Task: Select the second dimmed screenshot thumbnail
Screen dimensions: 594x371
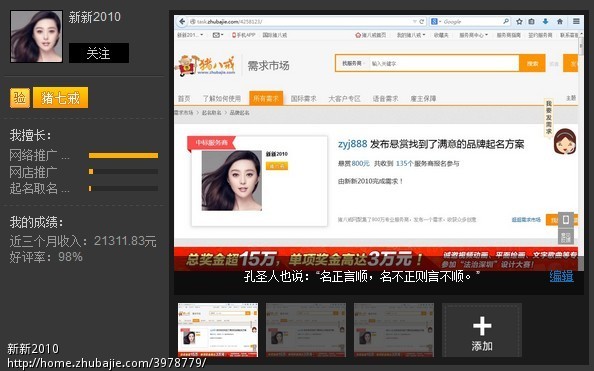Action: point(306,330)
